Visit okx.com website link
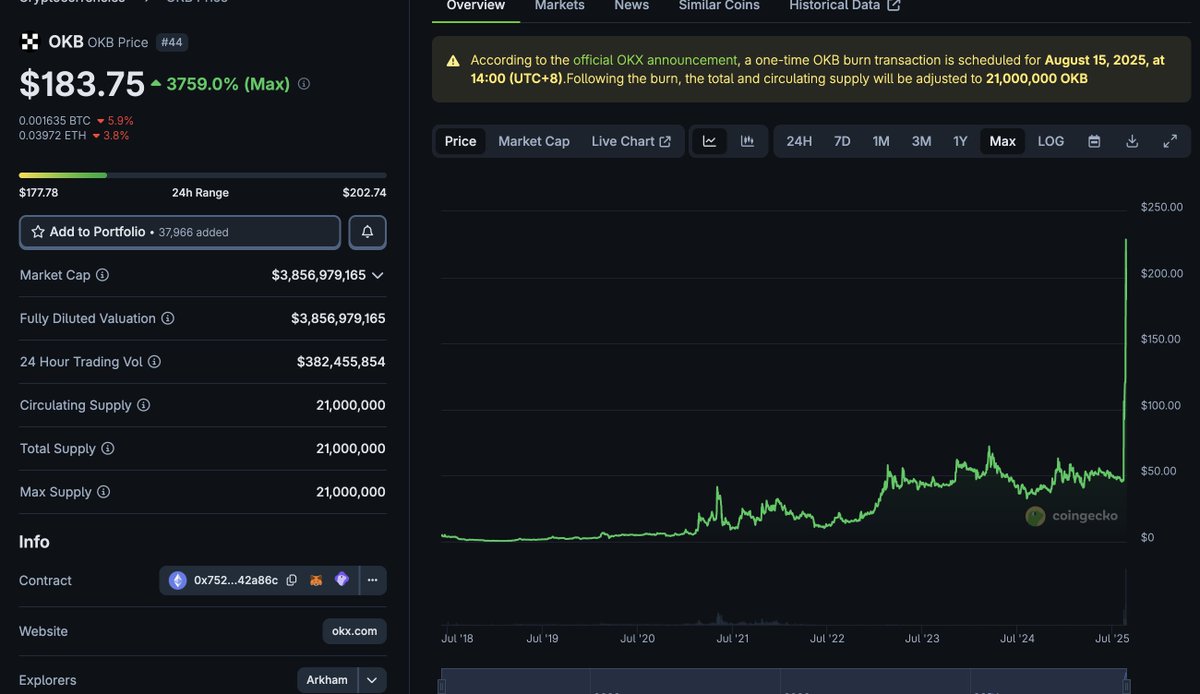The height and width of the screenshot is (694, 1200). 355,631
